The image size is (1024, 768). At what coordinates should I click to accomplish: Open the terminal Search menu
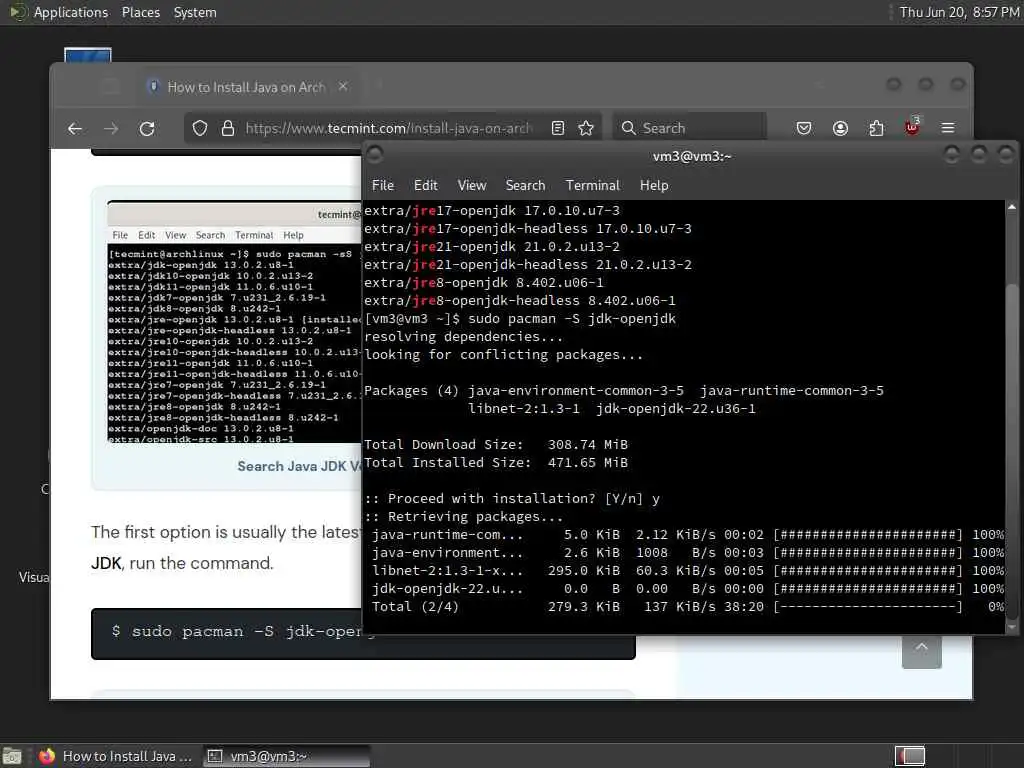pyautogui.click(x=525, y=185)
